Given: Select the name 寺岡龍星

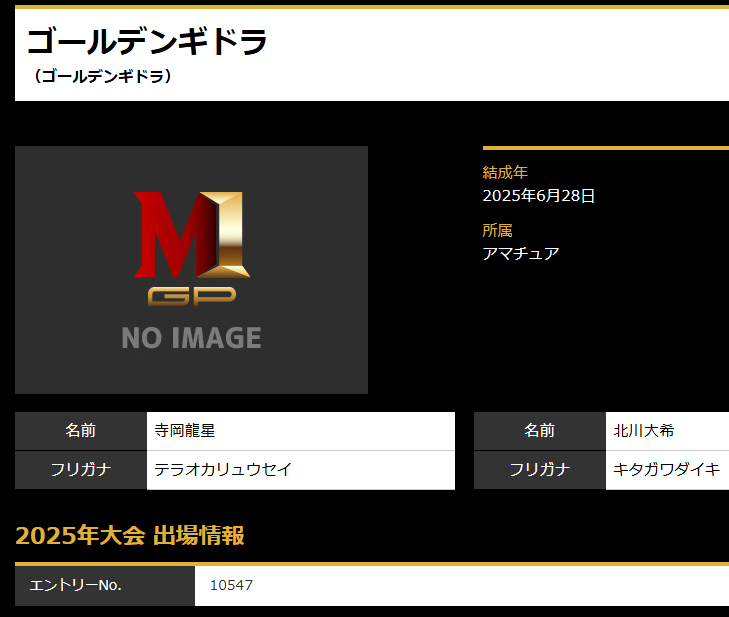Looking at the screenshot, I should pyautogui.click(x=185, y=431).
